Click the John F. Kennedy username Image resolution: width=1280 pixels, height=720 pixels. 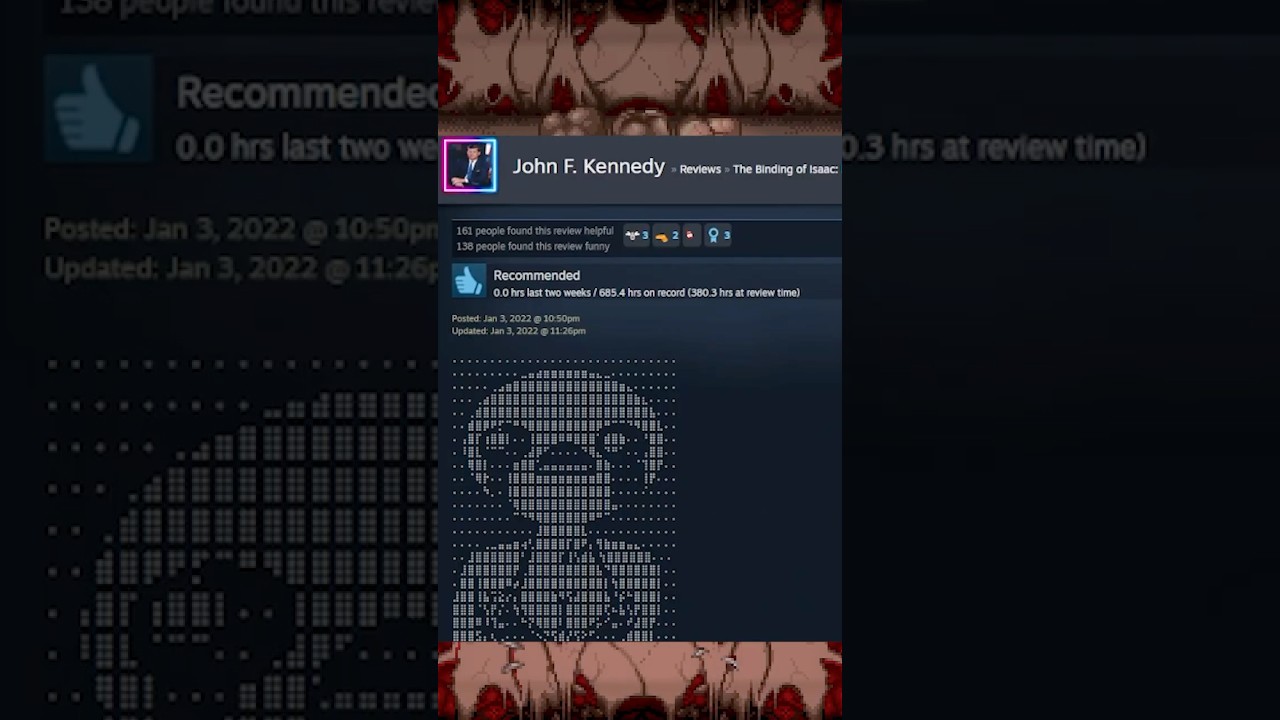[588, 167]
